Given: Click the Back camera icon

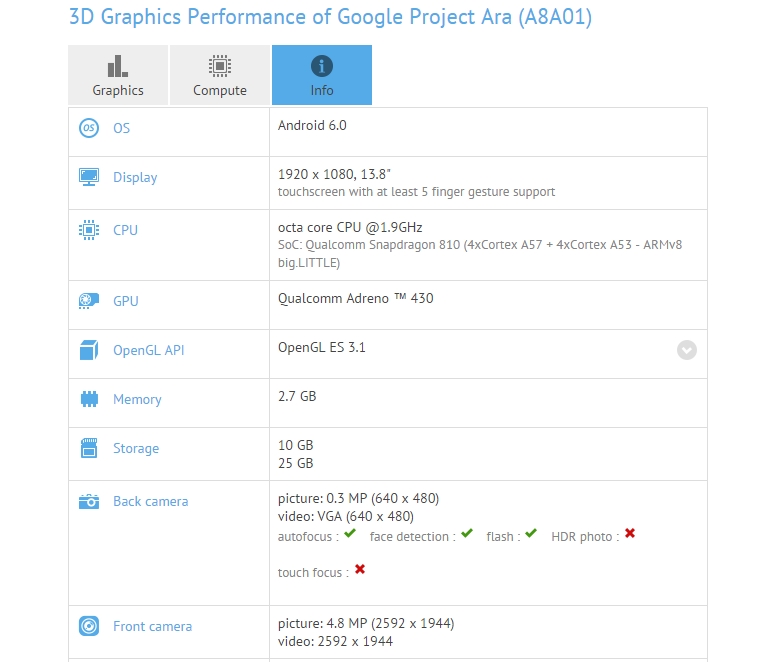Looking at the screenshot, I should coord(89,501).
